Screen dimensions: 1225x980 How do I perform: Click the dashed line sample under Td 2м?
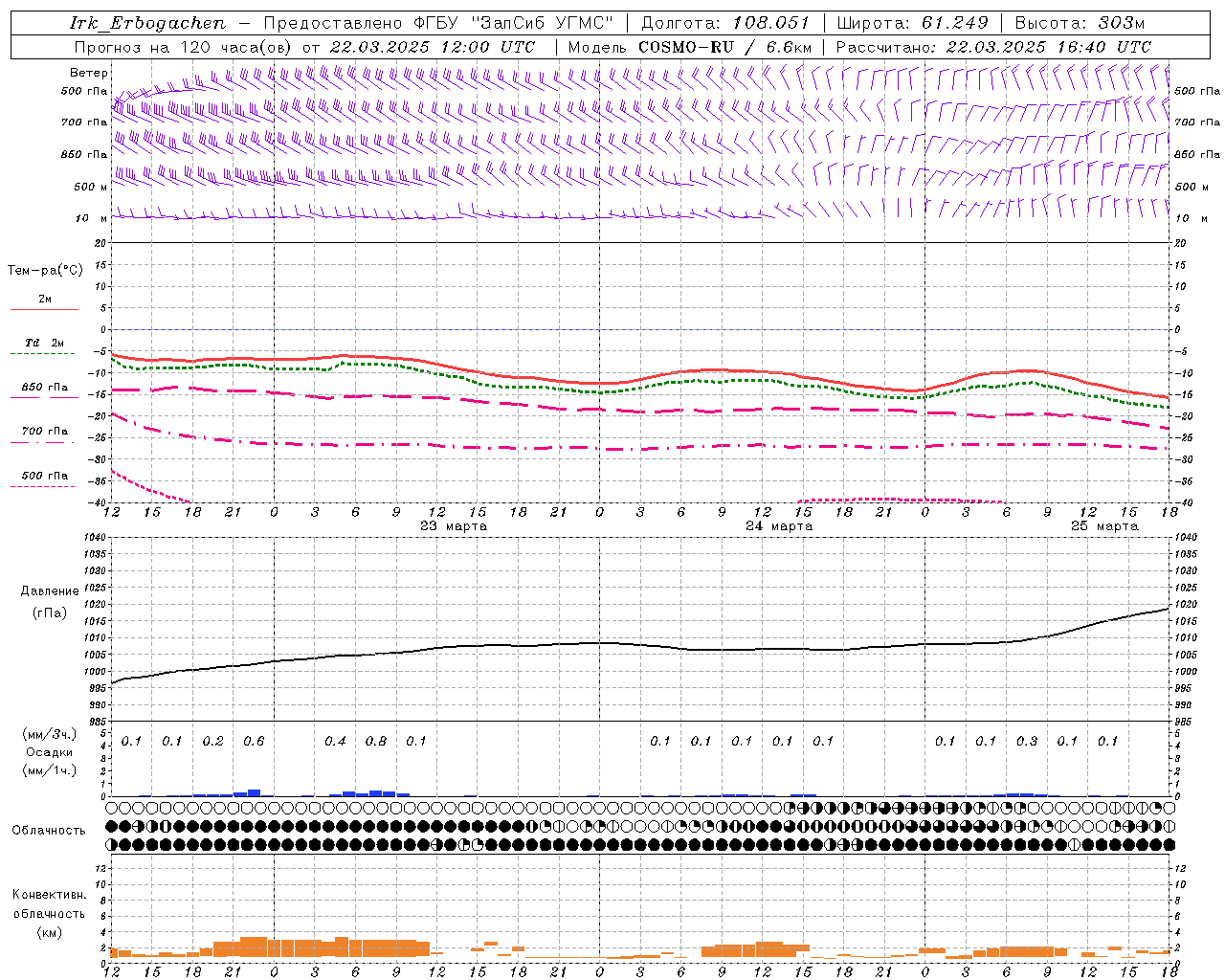click(42, 354)
